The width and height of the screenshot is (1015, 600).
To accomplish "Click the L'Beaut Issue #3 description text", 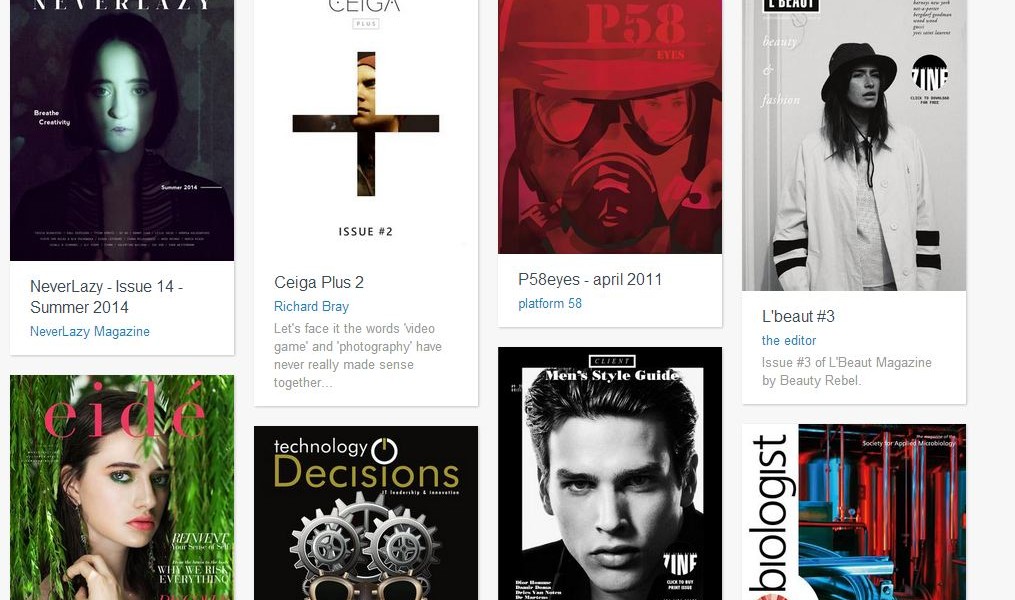I will 847,372.
